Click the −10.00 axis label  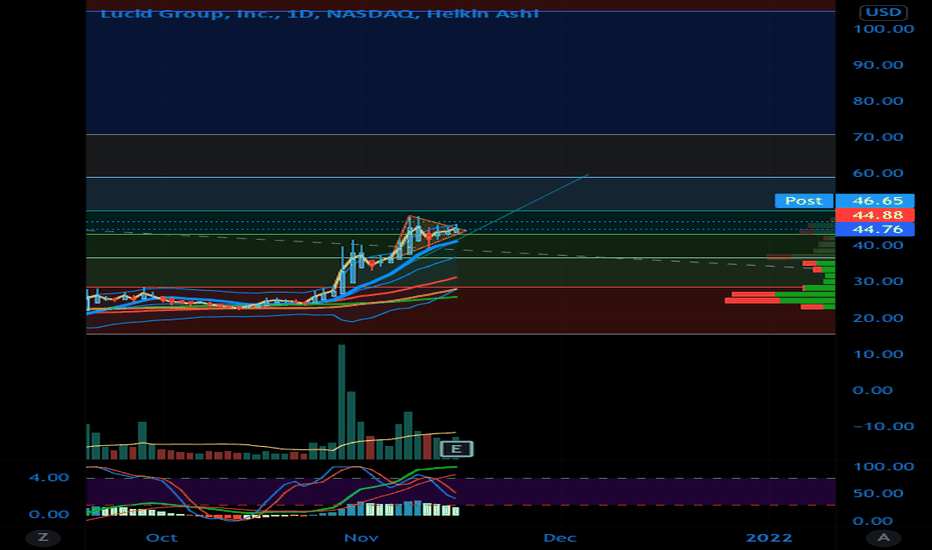(x=883, y=426)
